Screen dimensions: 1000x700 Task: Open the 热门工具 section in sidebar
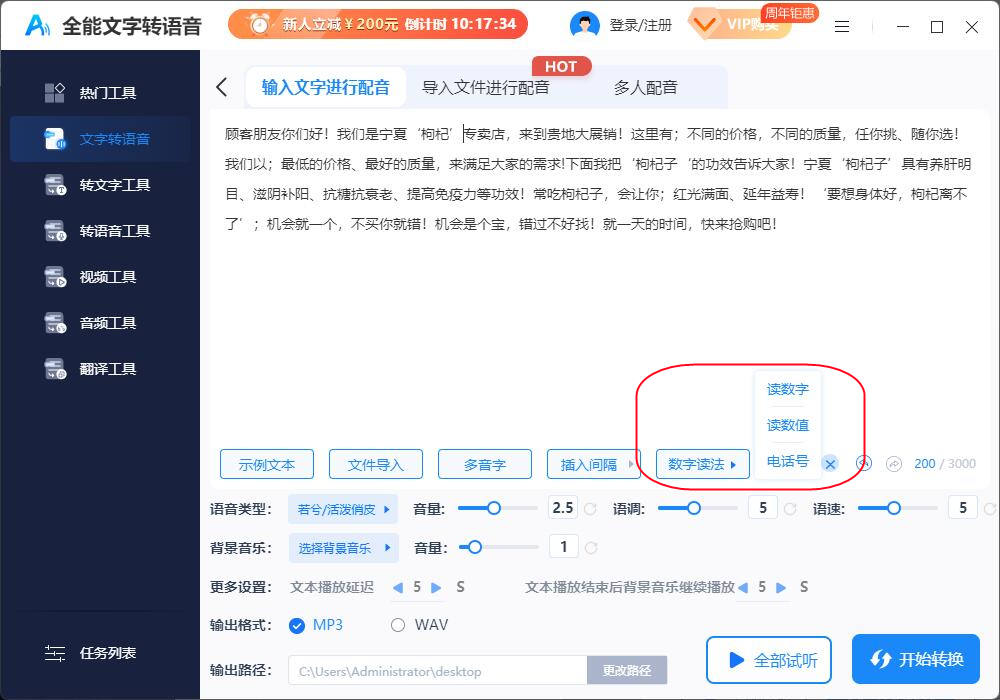tap(100, 92)
